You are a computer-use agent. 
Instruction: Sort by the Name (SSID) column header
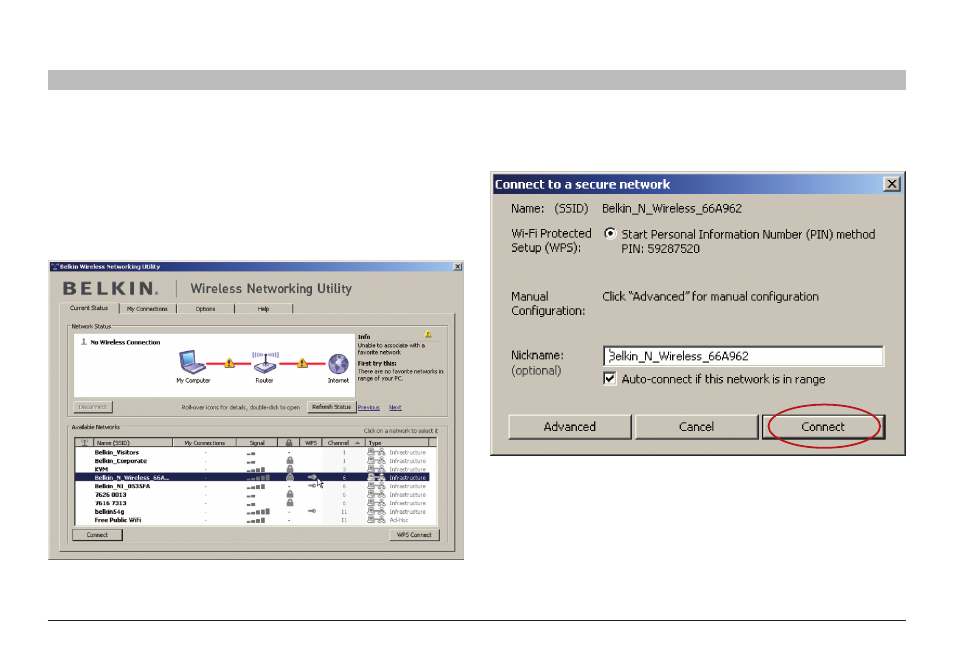click(x=133, y=443)
